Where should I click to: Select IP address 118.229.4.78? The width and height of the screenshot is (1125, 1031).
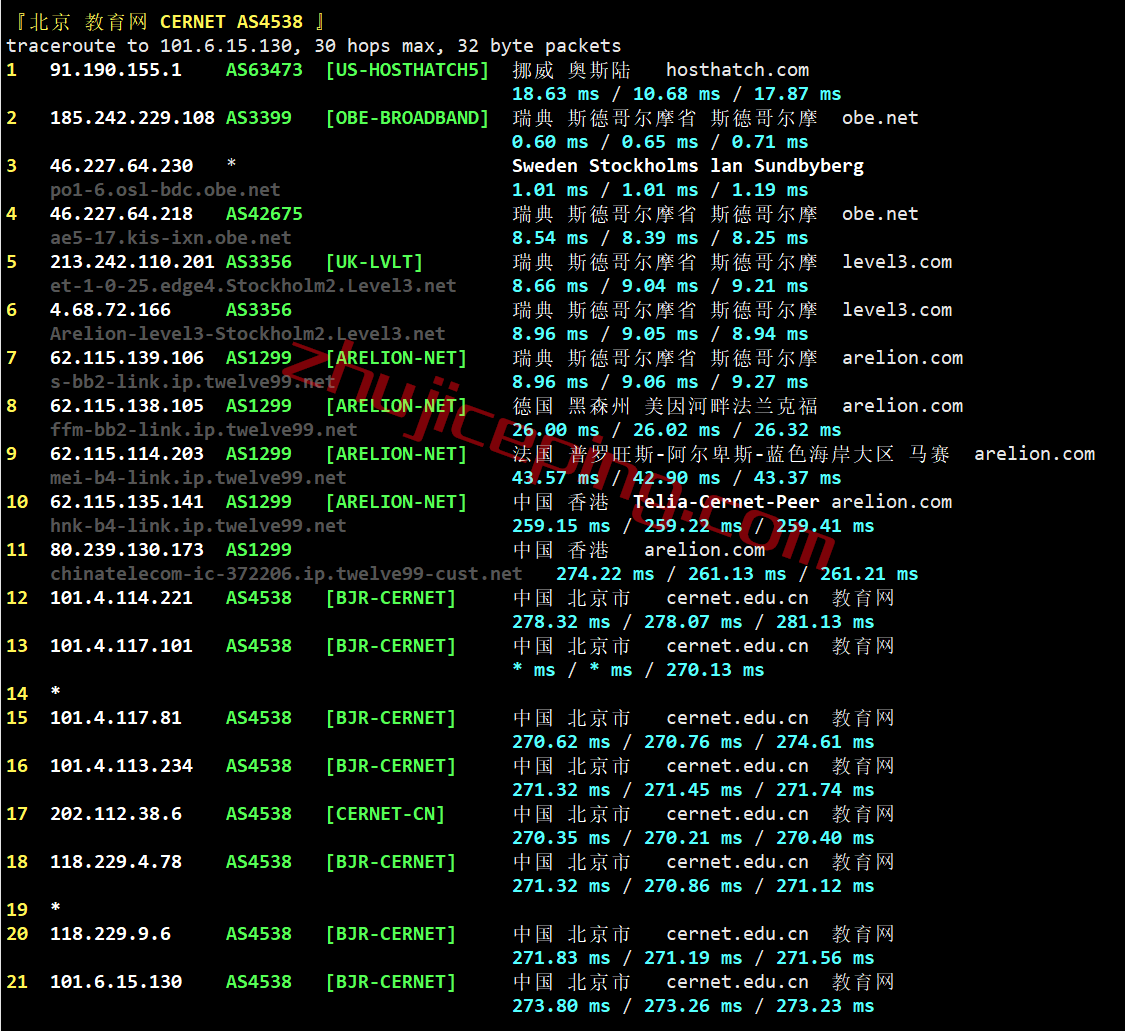click(116, 863)
